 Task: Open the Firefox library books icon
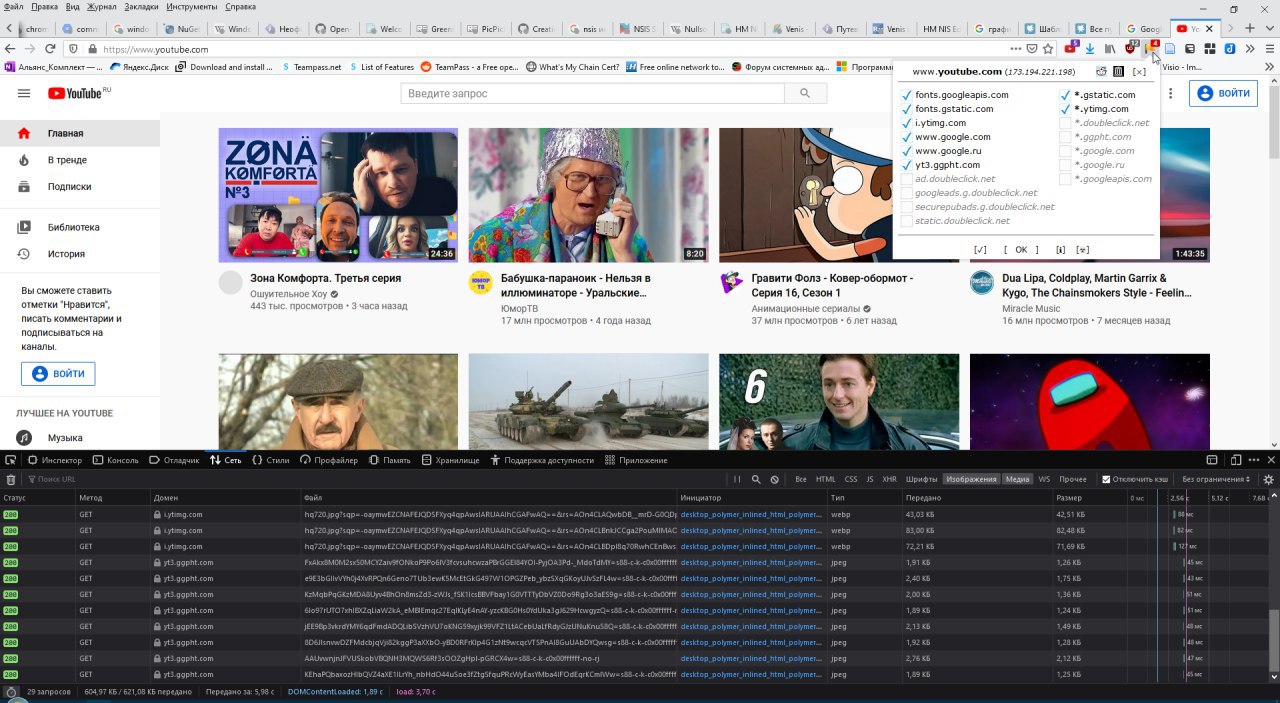pyautogui.click(x=1109, y=48)
